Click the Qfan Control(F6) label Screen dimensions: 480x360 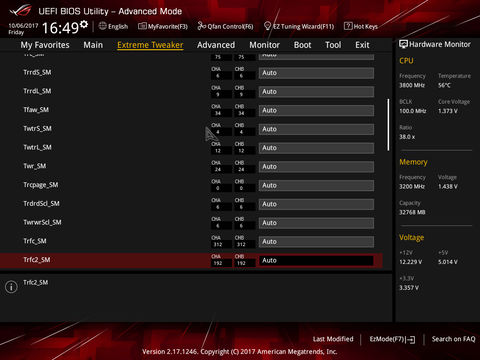230,26
